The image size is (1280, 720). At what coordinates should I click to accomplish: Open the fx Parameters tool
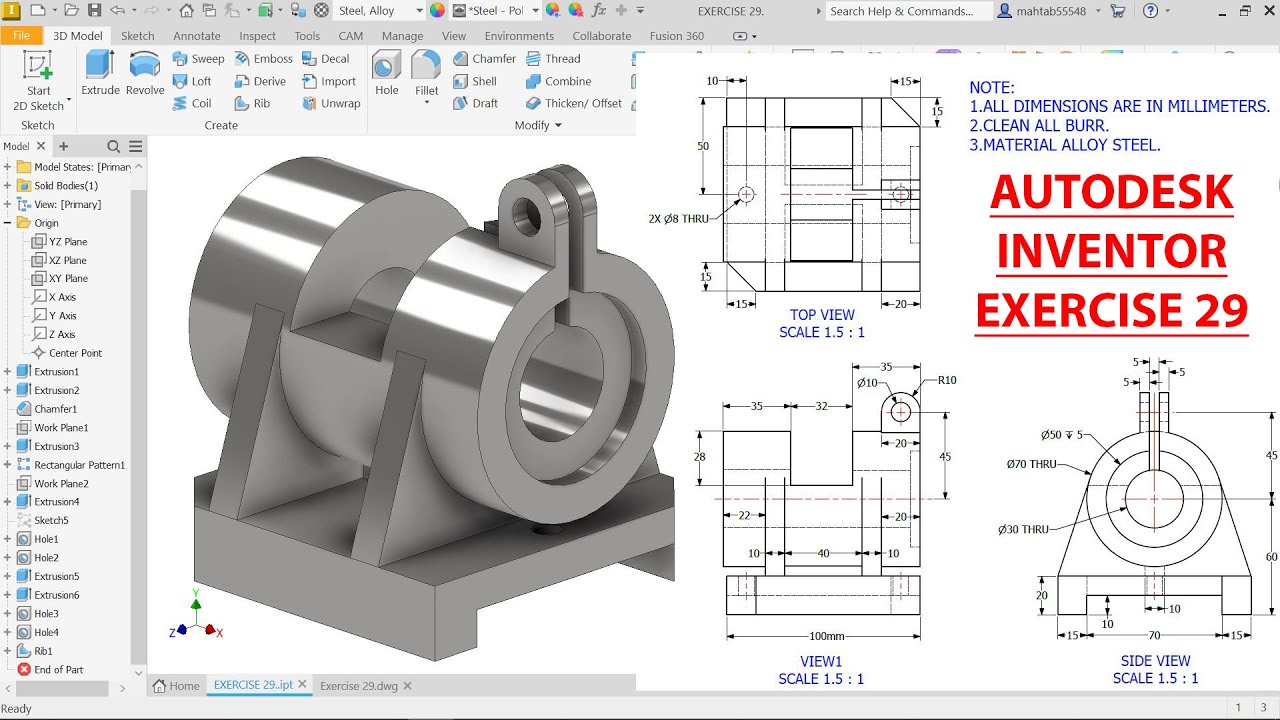pyautogui.click(x=599, y=11)
